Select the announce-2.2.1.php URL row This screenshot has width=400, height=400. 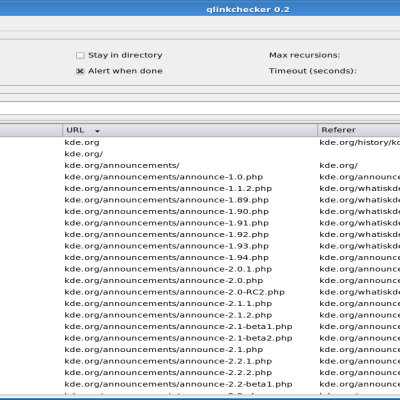point(168,361)
